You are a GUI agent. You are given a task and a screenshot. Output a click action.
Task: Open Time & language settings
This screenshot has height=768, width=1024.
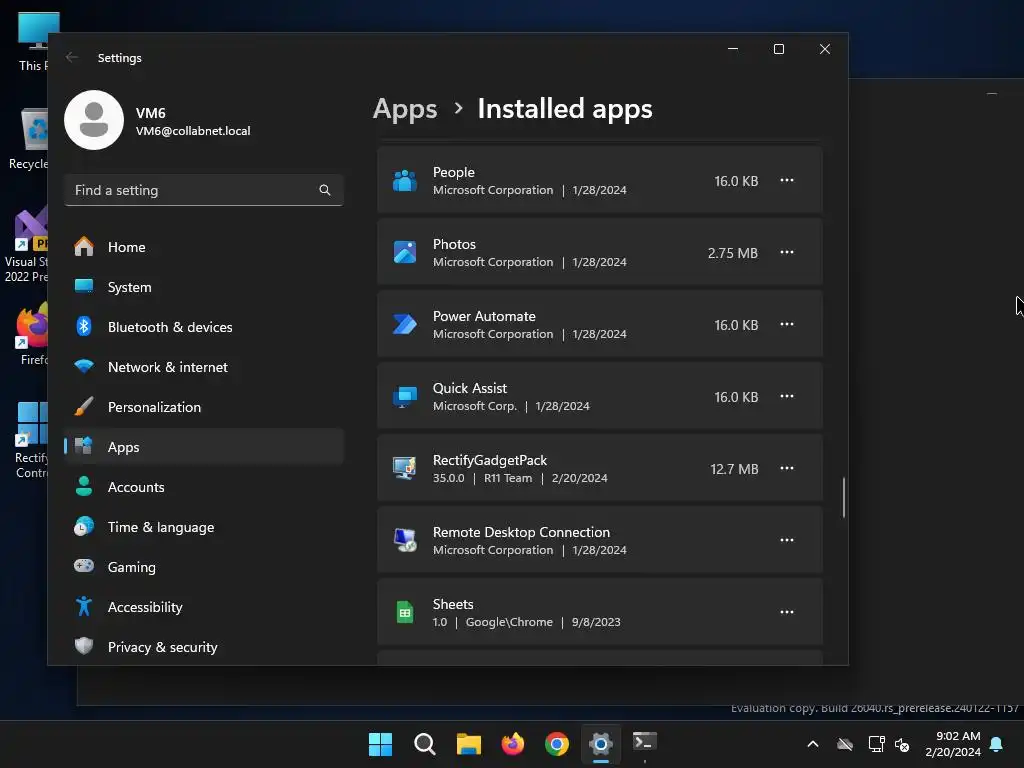click(x=204, y=527)
